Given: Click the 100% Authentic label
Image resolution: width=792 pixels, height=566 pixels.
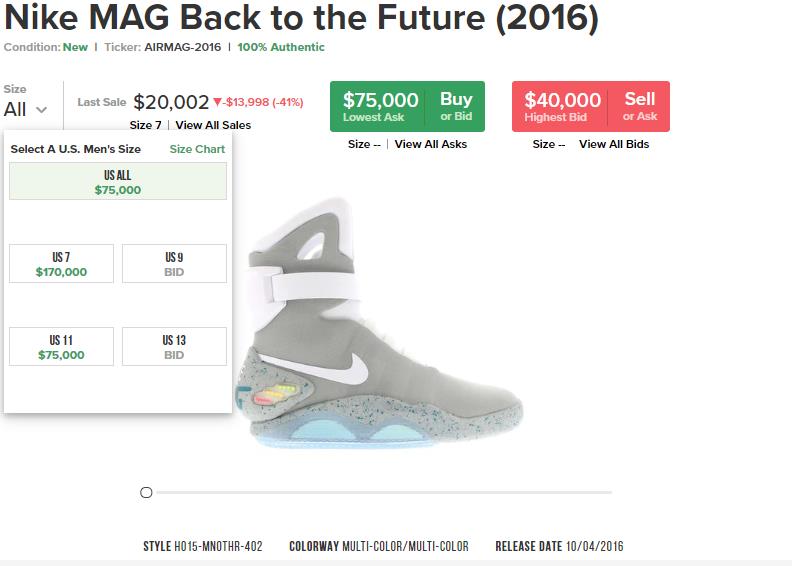Looking at the screenshot, I should coord(281,47).
